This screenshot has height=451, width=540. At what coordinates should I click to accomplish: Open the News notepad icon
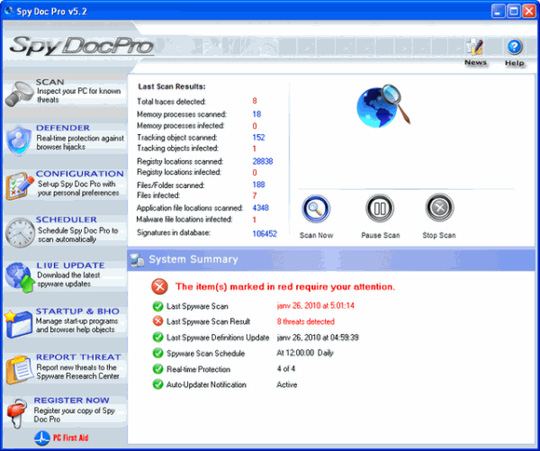coord(475,47)
